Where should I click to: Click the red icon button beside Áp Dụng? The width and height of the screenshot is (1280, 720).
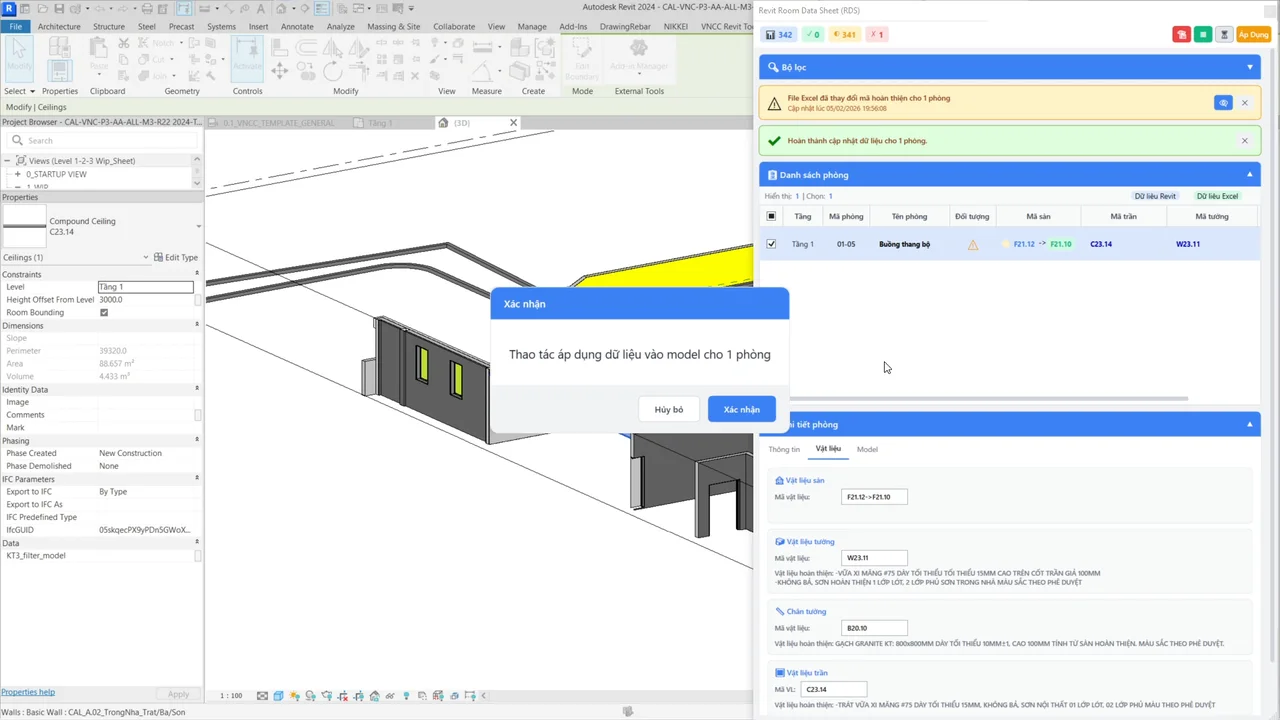[x=1181, y=34]
